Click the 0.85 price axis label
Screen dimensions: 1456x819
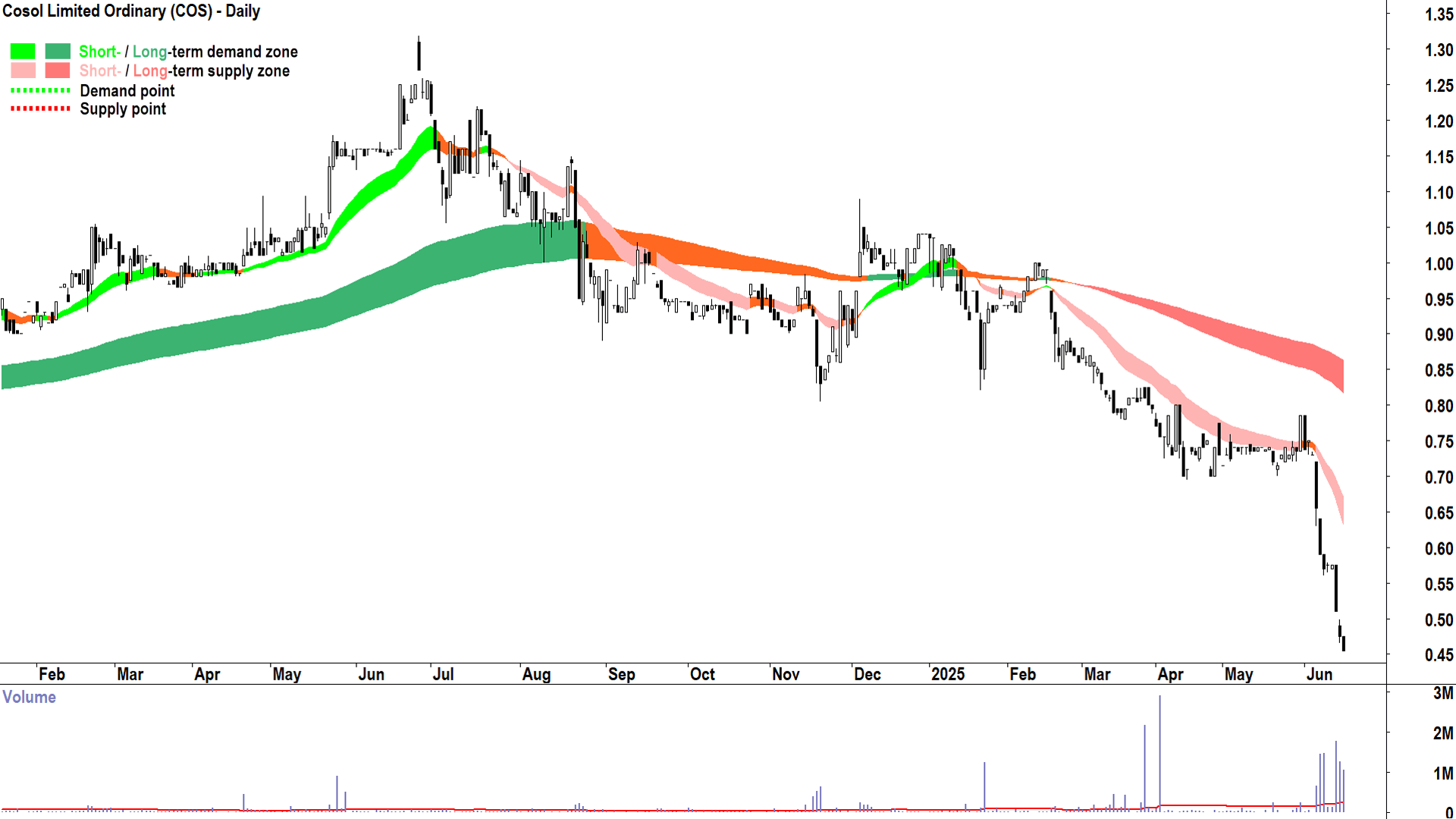coord(1439,370)
